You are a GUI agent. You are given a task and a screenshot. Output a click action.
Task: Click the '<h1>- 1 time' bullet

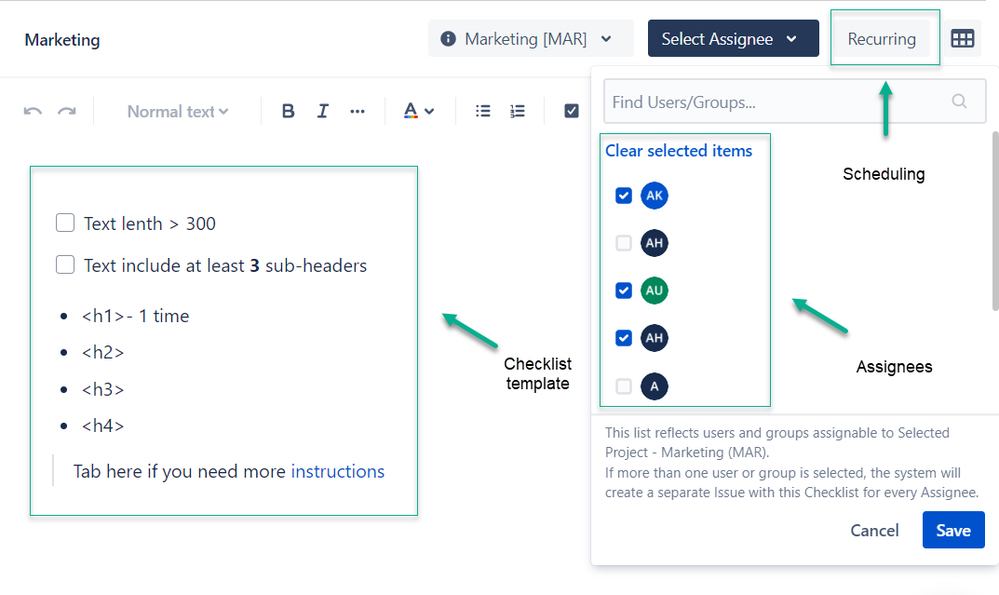pyautogui.click(x=135, y=316)
